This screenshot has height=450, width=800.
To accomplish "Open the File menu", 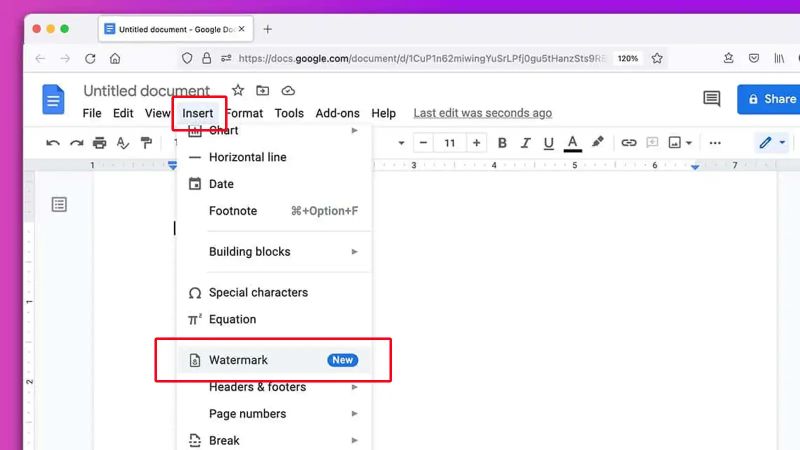I will 92,113.
